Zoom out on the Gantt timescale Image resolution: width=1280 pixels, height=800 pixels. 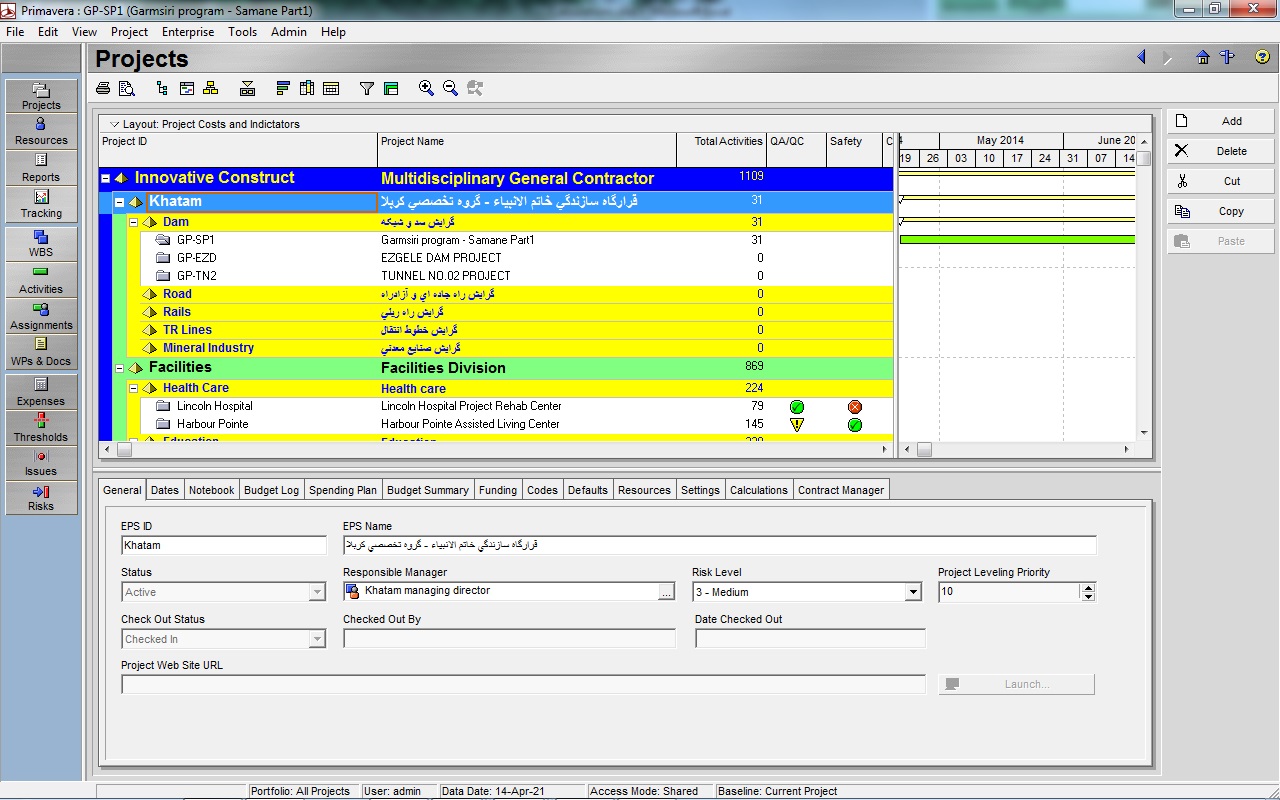click(x=450, y=88)
